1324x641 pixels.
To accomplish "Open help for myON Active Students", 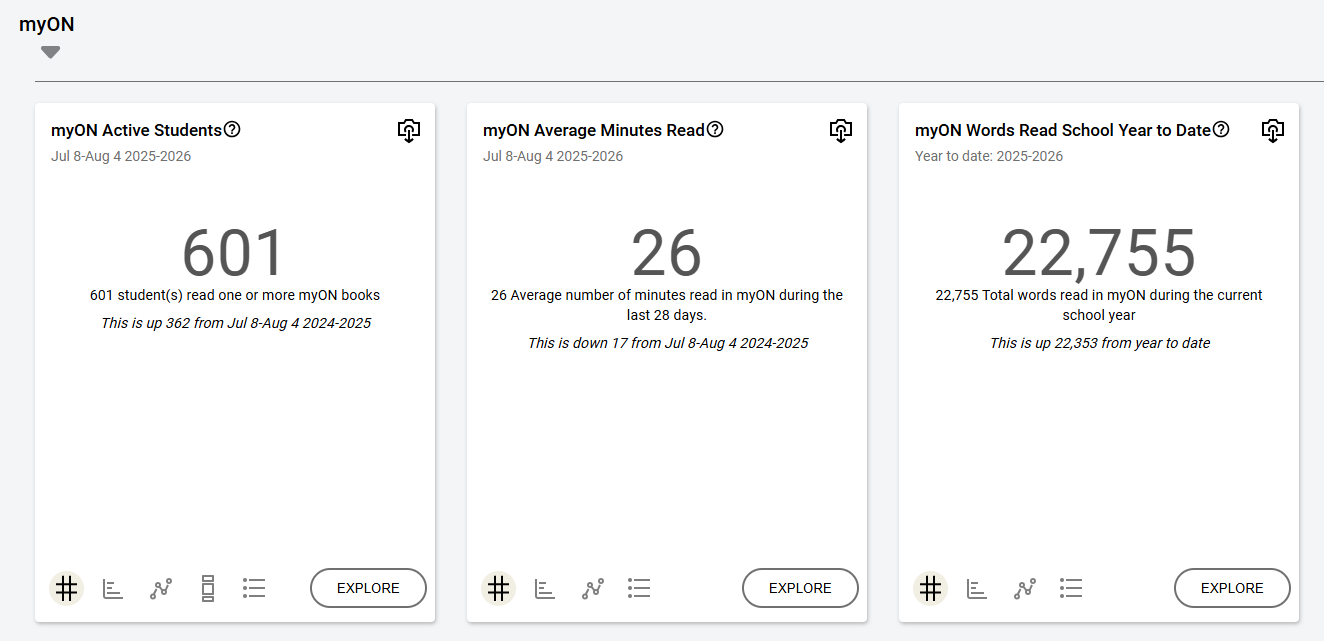I will 232,129.
